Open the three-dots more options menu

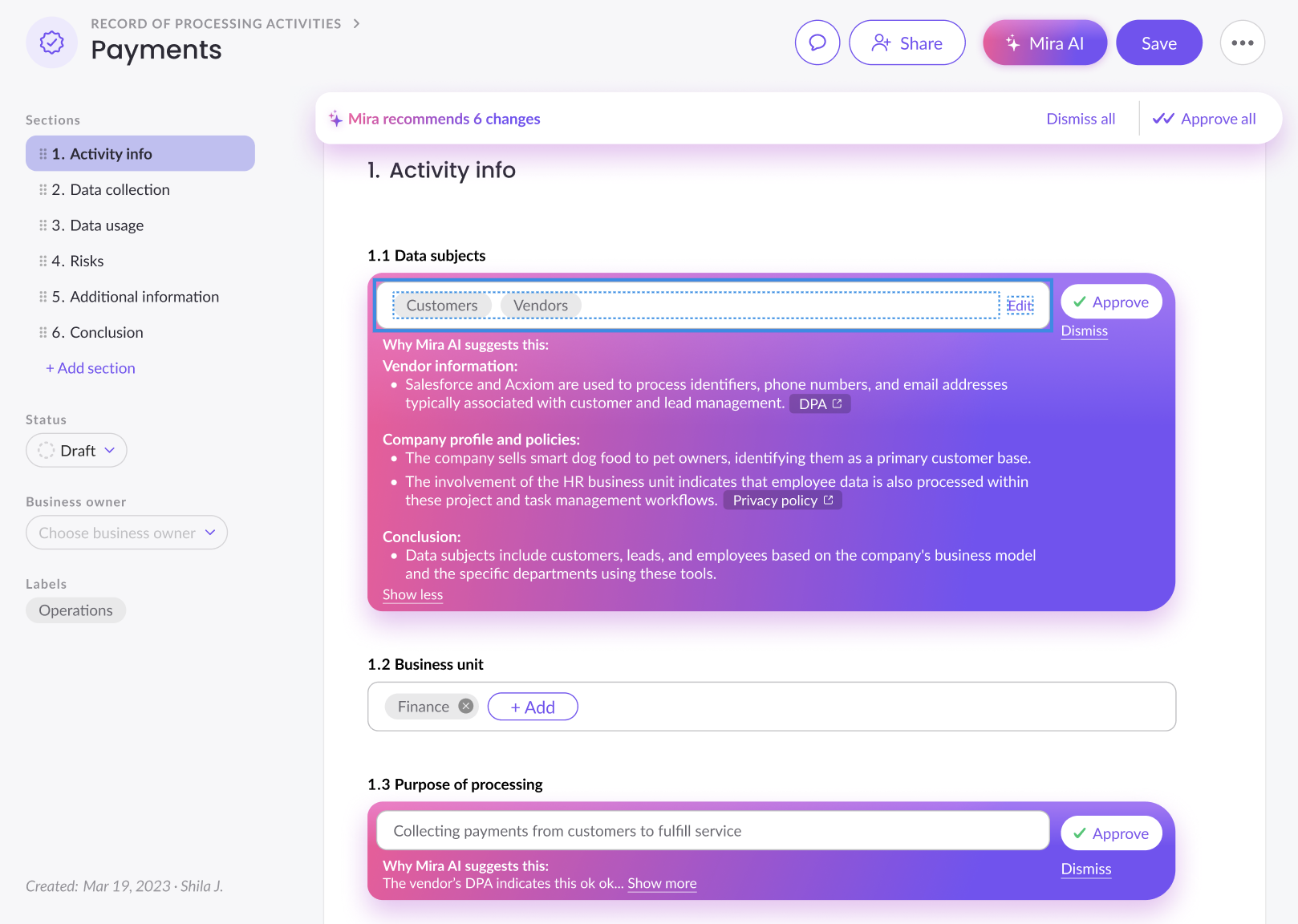tap(1243, 43)
